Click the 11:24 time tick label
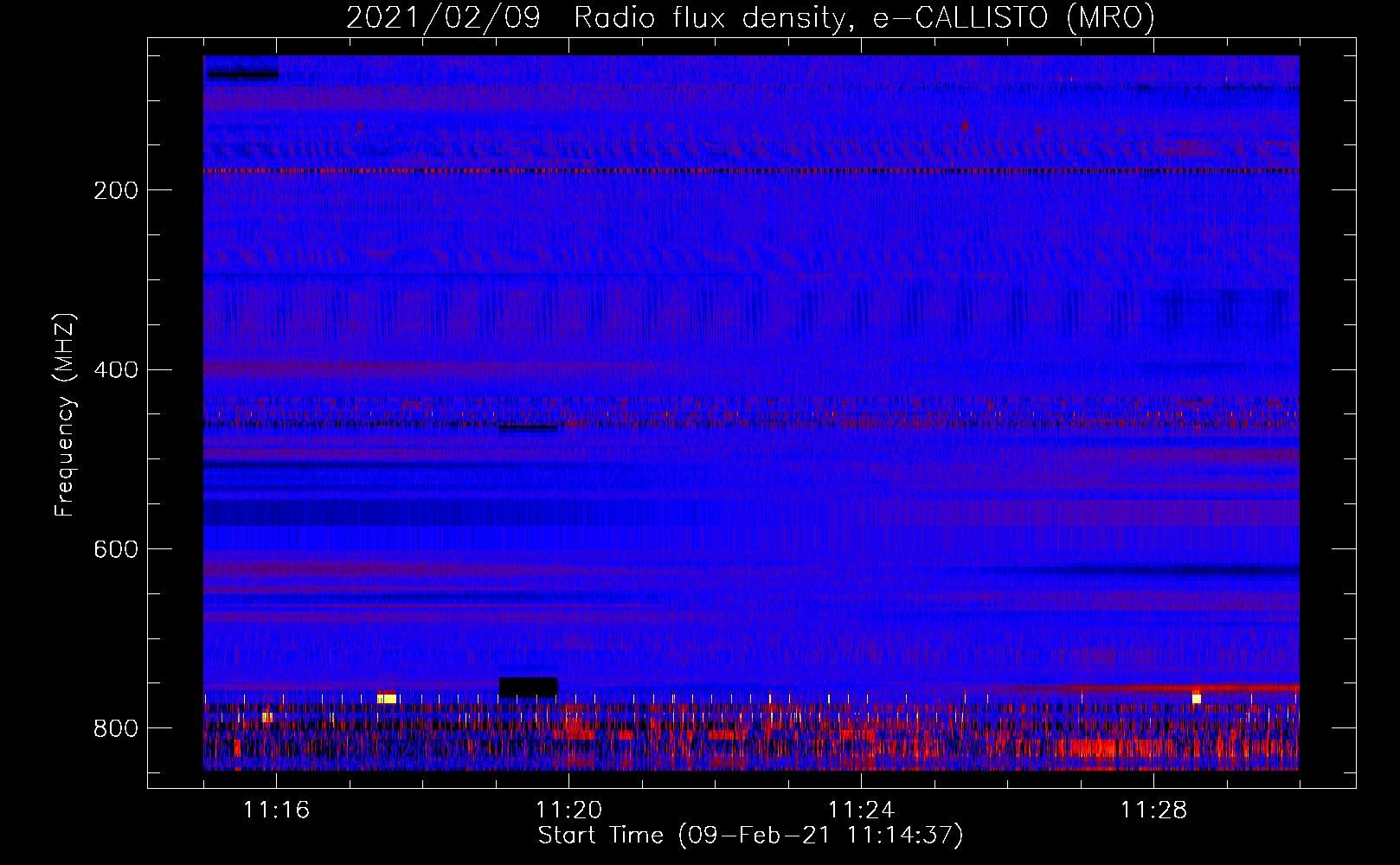 [x=861, y=810]
